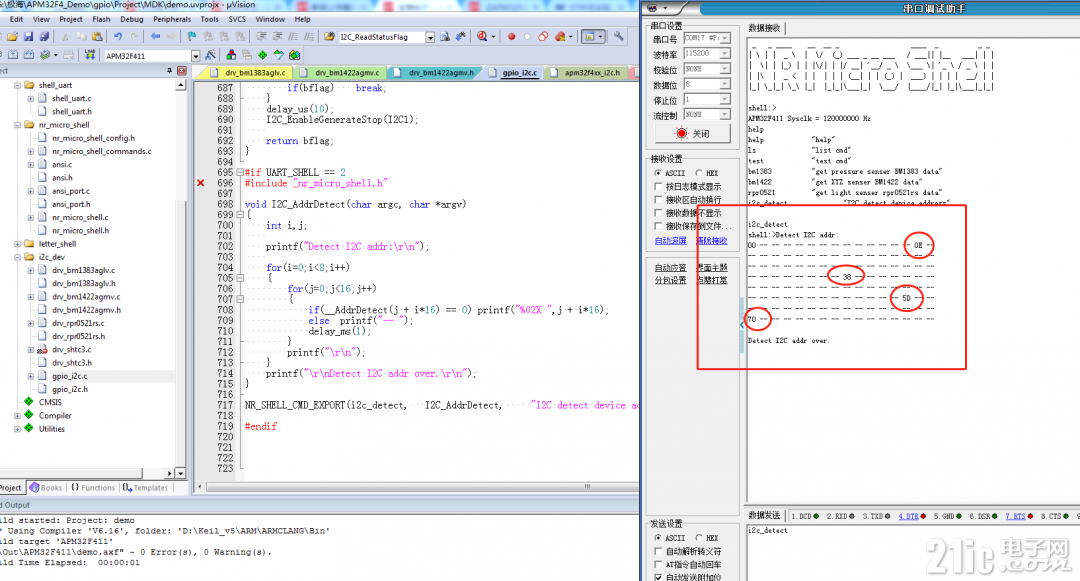
Task: Click the send text box containing i2c_detect
Action: pos(913,551)
